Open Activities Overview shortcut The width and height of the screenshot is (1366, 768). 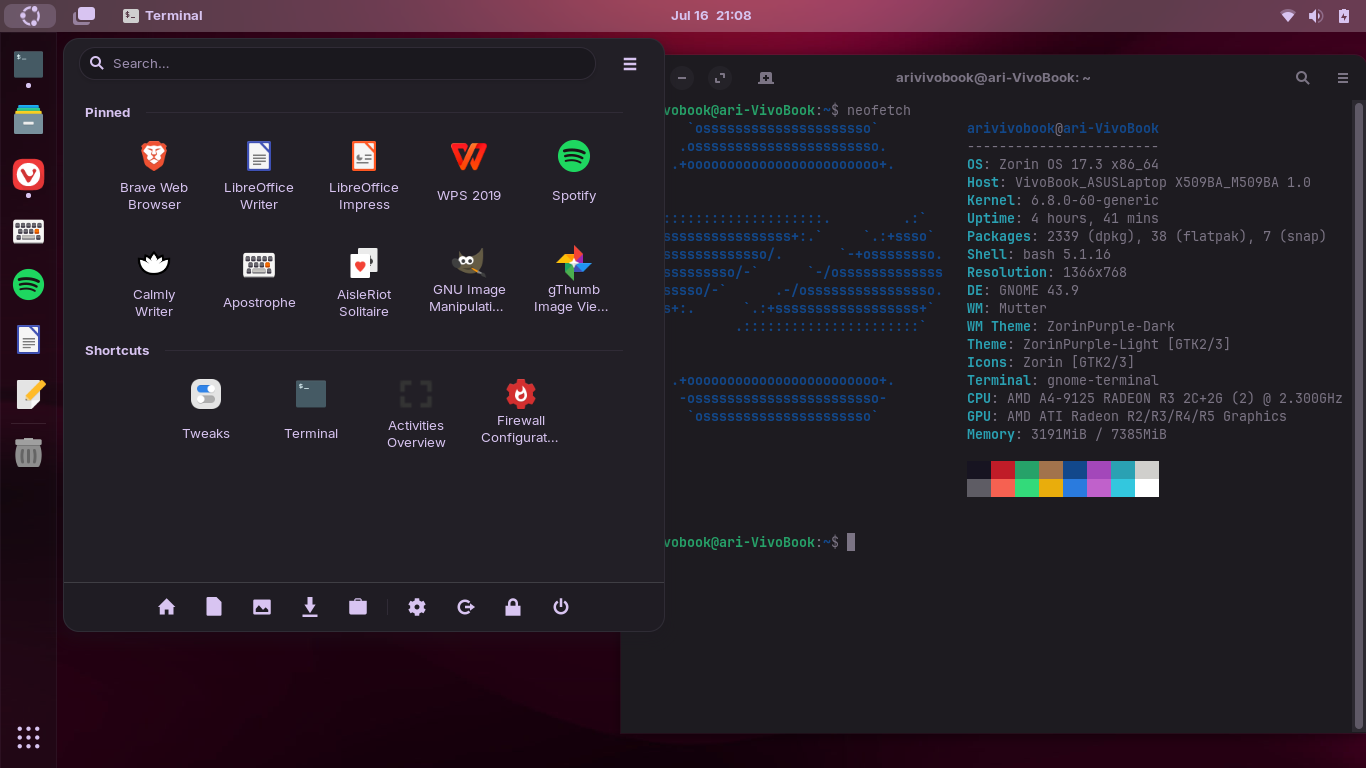(416, 412)
